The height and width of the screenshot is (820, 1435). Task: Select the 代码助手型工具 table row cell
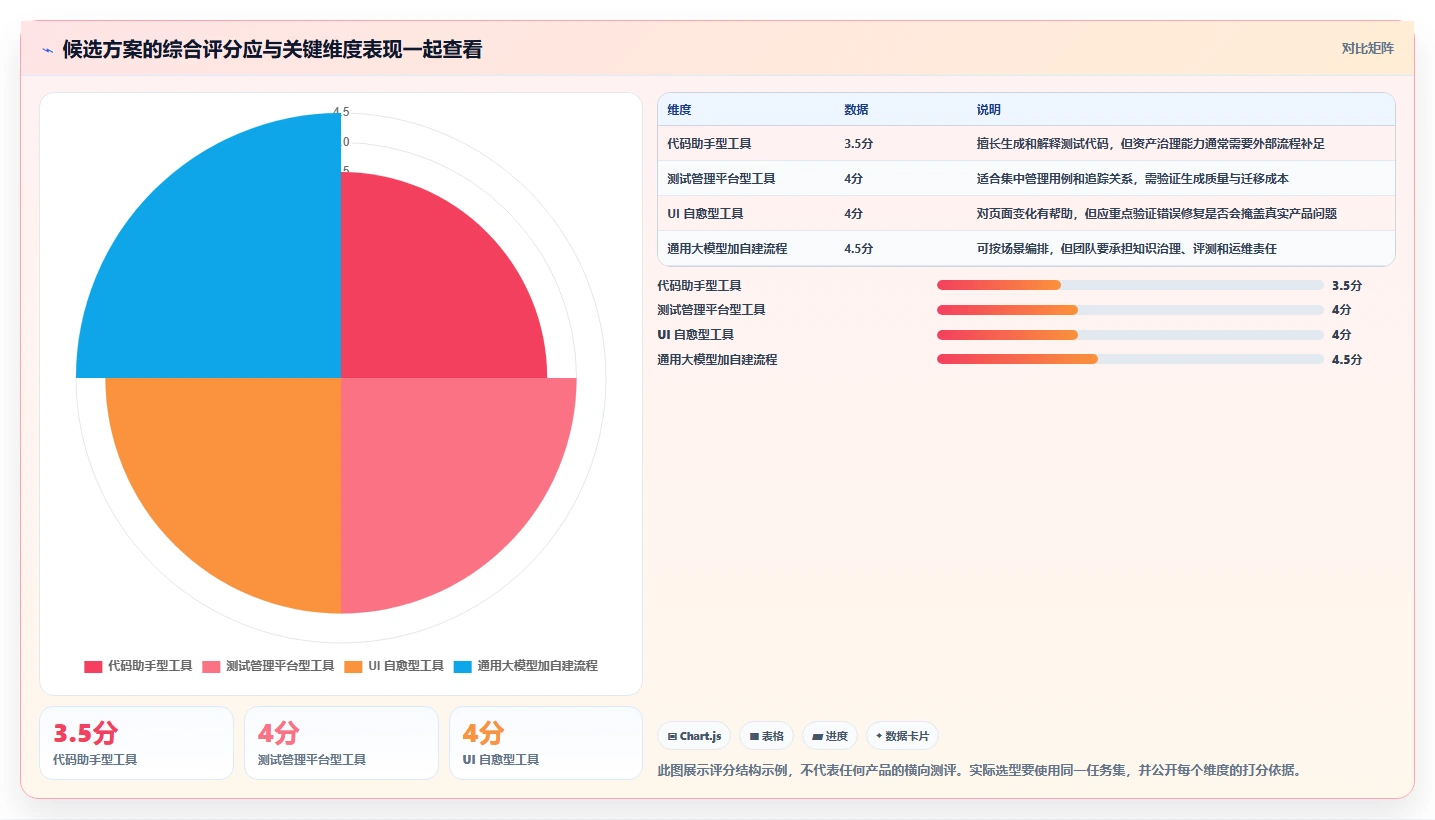[x=709, y=144]
